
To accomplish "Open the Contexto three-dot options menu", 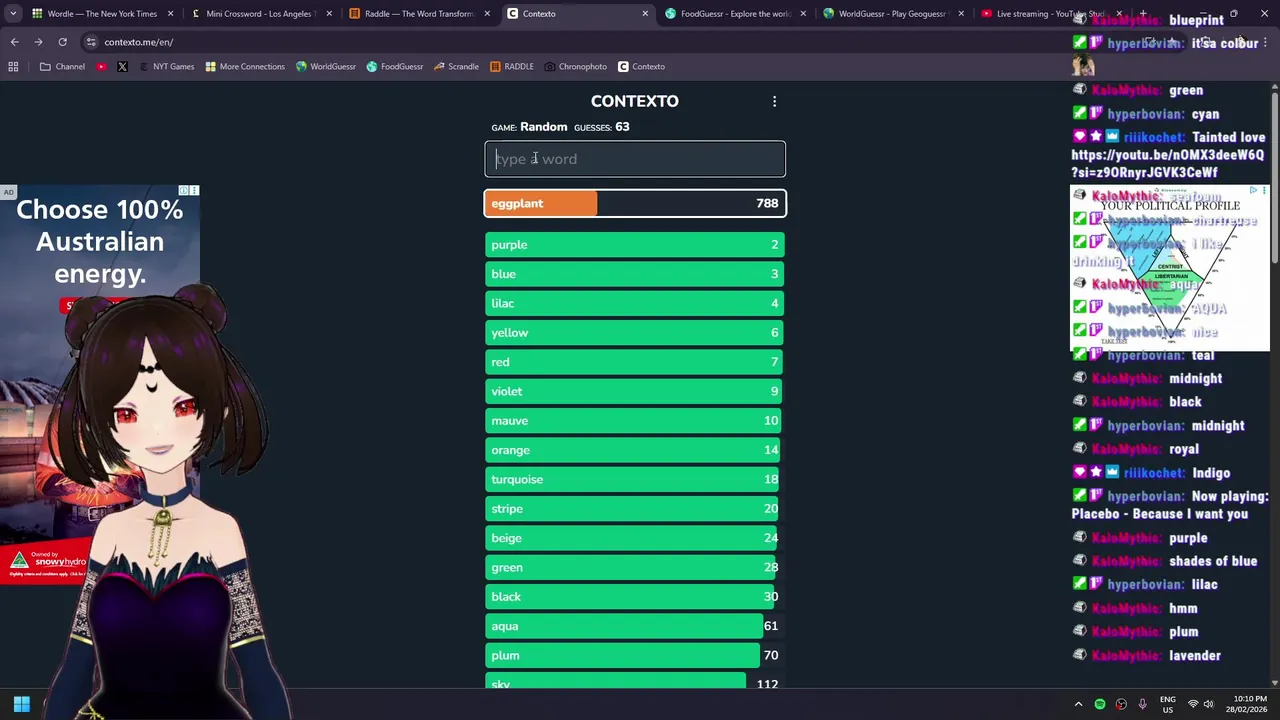I will click(x=774, y=101).
